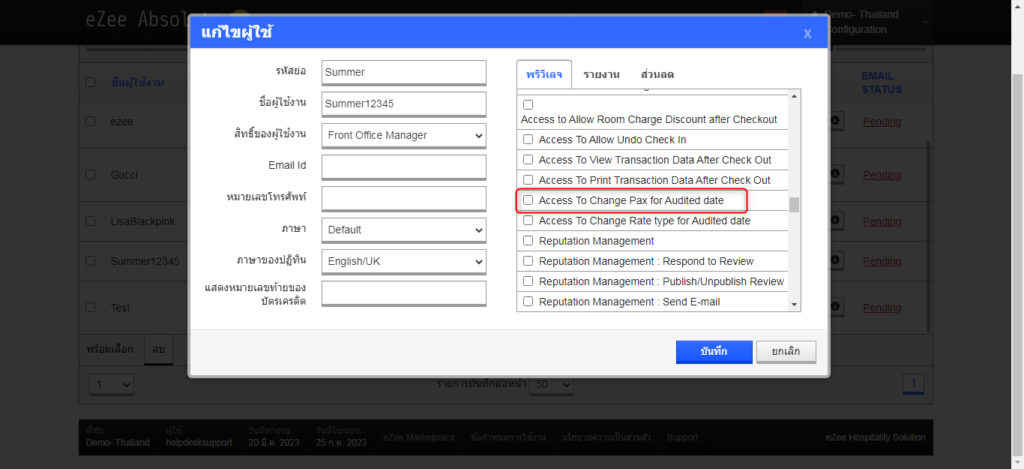This screenshot has height=469, width=1024.
Task: Open the สิทธิ์ของผู้ใช้งาน dropdown showing Front Office Manager
Action: click(404, 135)
